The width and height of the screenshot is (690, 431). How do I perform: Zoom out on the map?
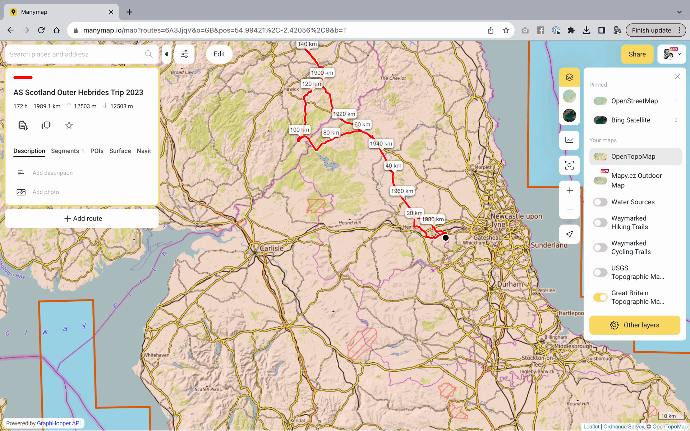tap(569, 210)
